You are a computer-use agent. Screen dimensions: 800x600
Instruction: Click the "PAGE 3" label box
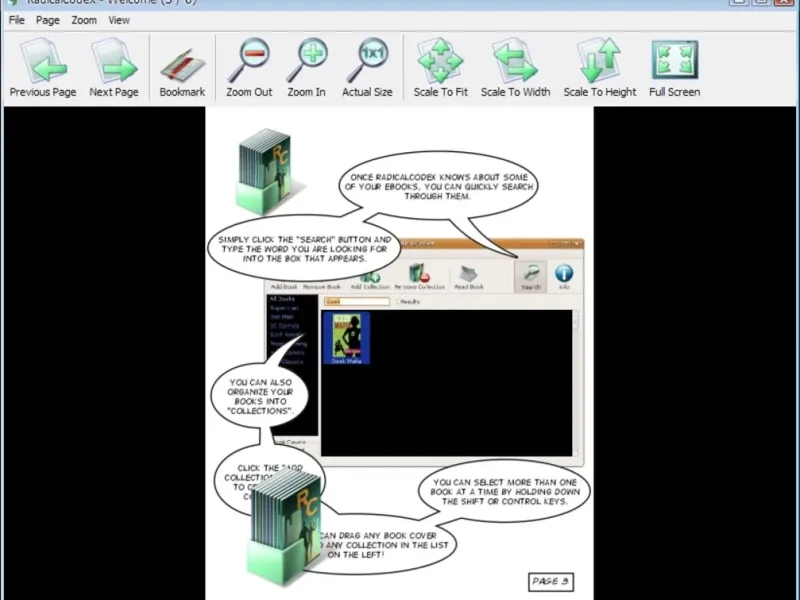click(551, 582)
